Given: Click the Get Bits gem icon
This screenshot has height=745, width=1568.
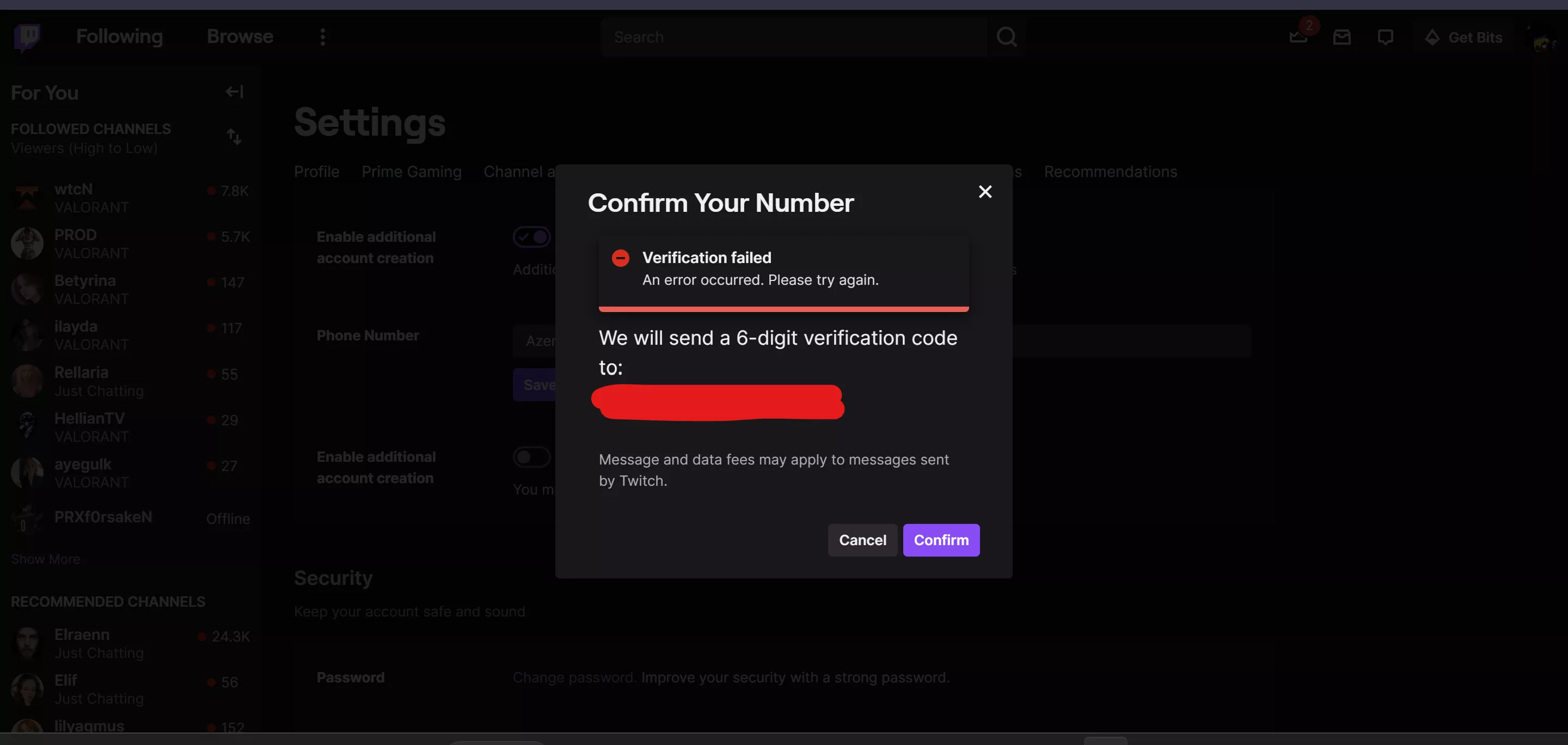Looking at the screenshot, I should (x=1433, y=36).
